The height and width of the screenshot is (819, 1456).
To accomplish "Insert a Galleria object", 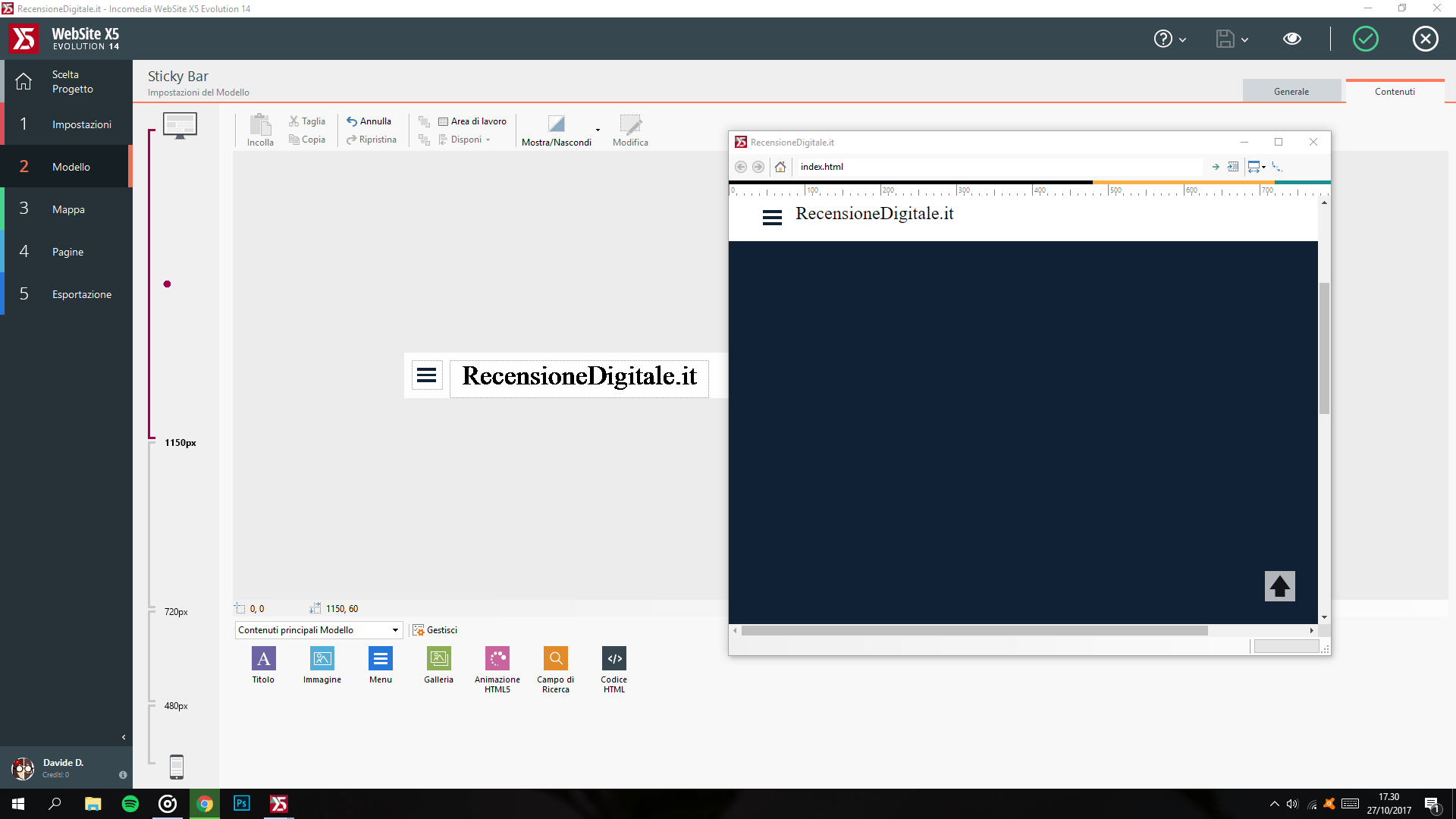I will click(439, 665).
